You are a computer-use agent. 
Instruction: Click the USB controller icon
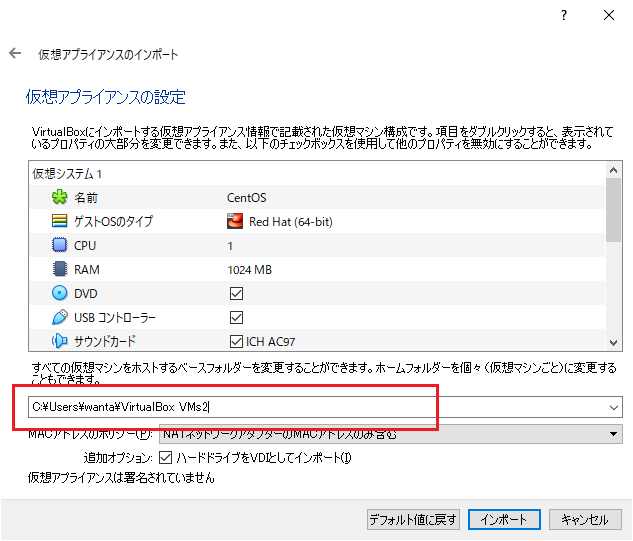[x=59, y=317]
